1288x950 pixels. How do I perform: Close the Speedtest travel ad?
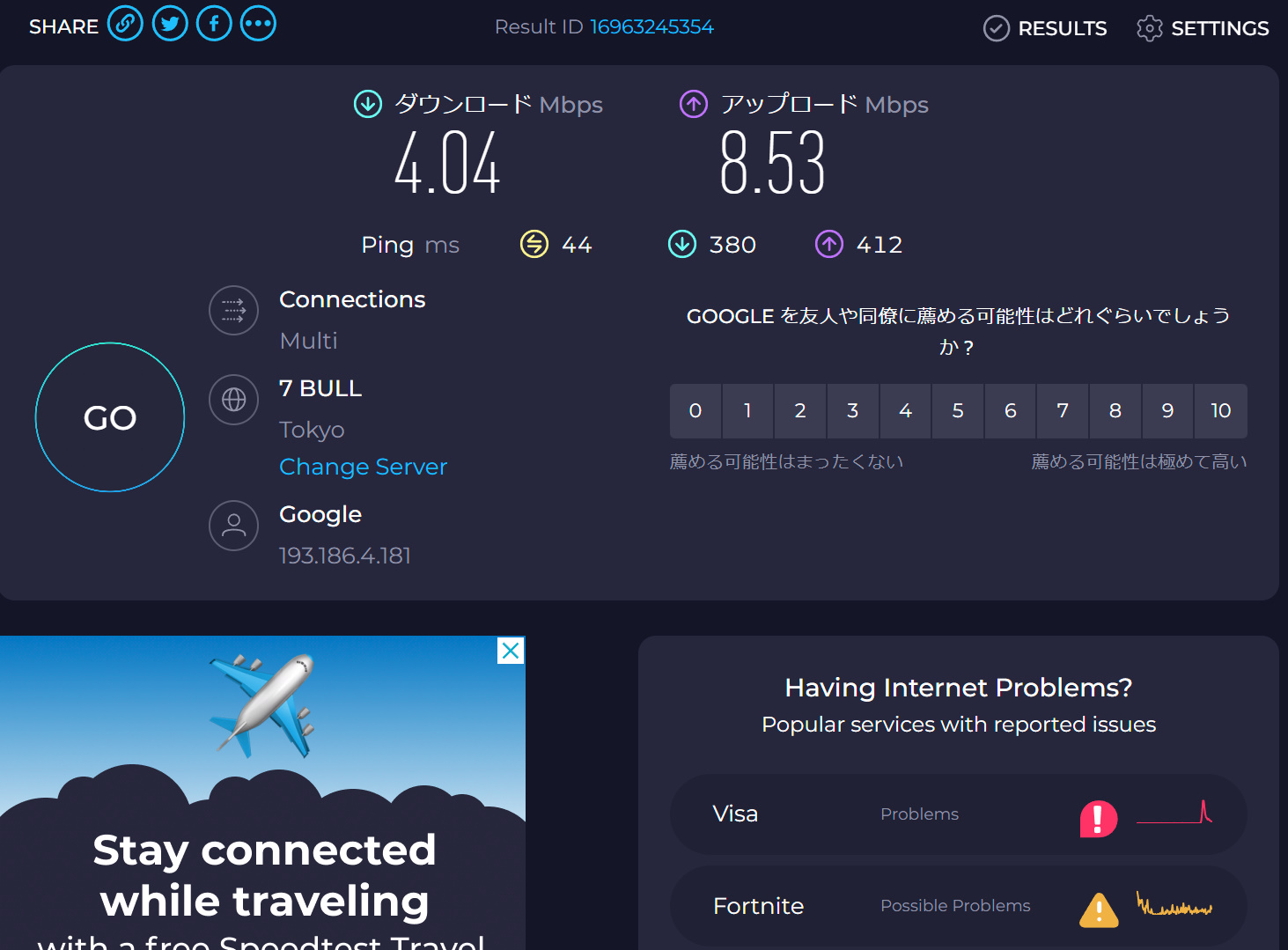tap(511, 651)
